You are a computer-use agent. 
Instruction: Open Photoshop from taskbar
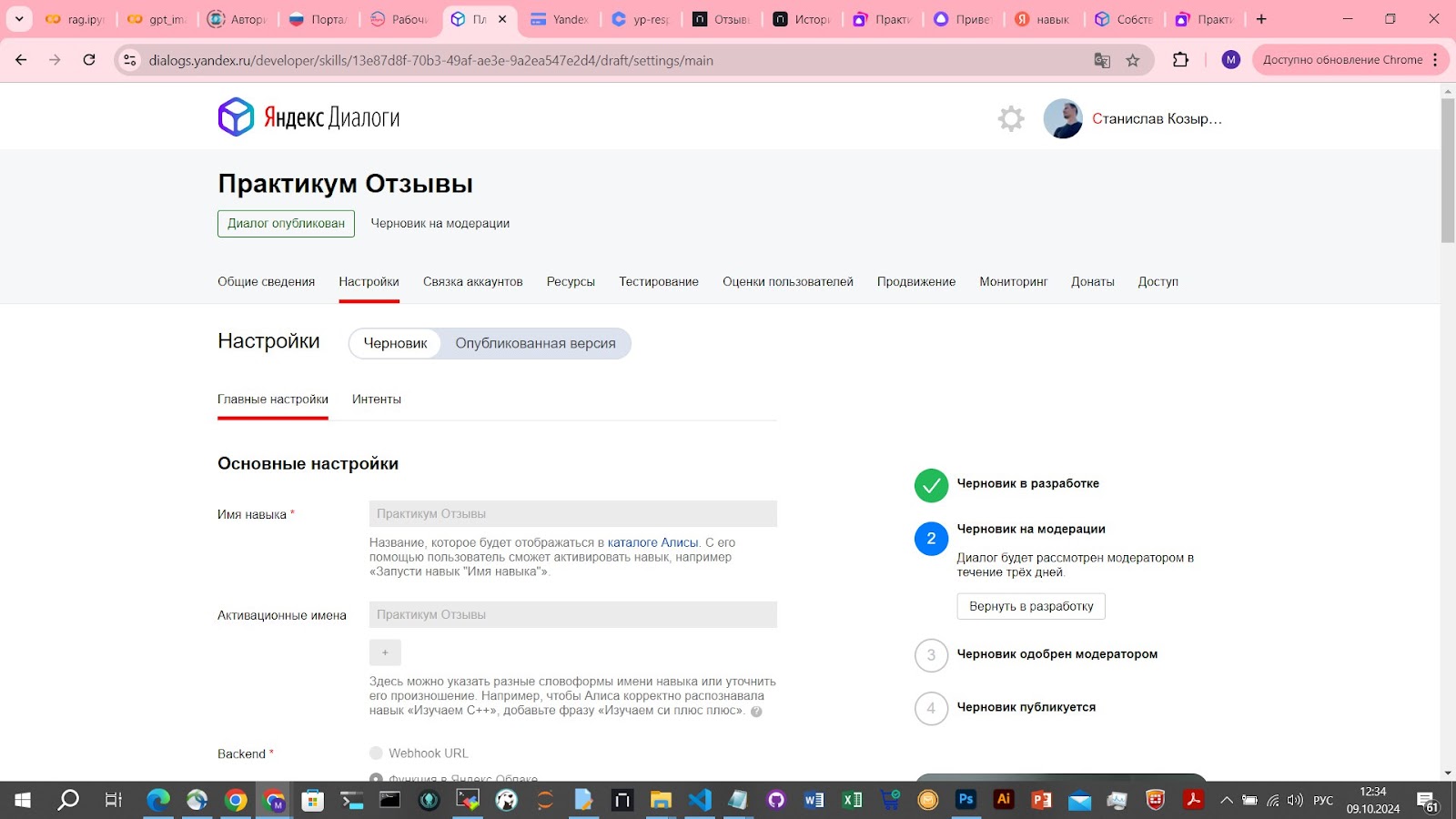coord(966,800)
